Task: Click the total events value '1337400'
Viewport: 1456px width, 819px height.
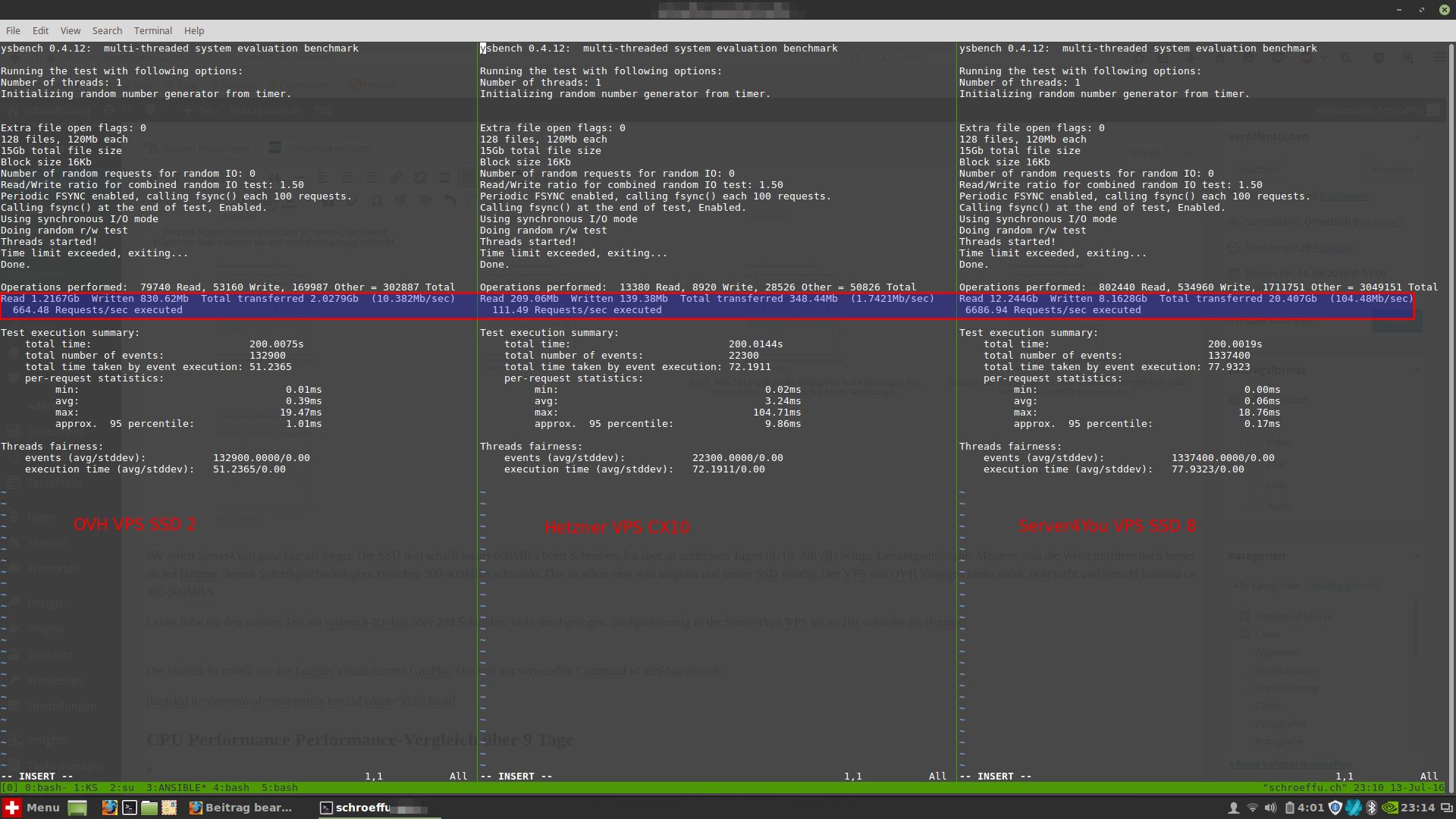Action: tap(1229, 356)
